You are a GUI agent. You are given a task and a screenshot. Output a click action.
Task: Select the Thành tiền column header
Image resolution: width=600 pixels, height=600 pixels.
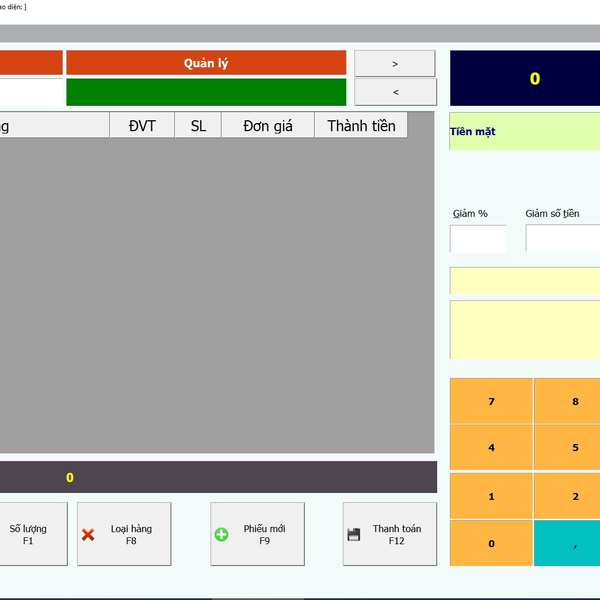pos(361,125)
